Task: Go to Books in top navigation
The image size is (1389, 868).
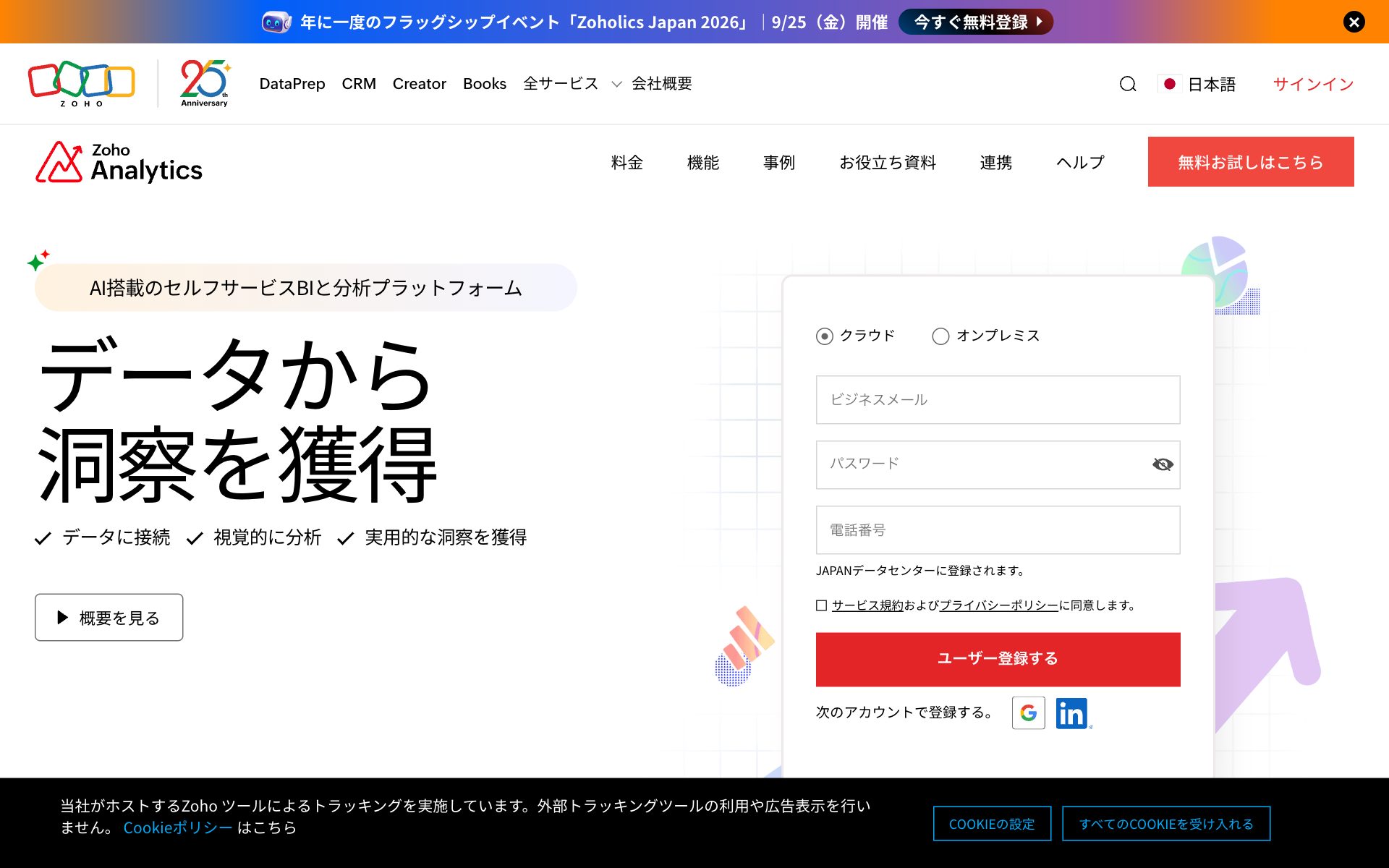Action: coord(485,84)
